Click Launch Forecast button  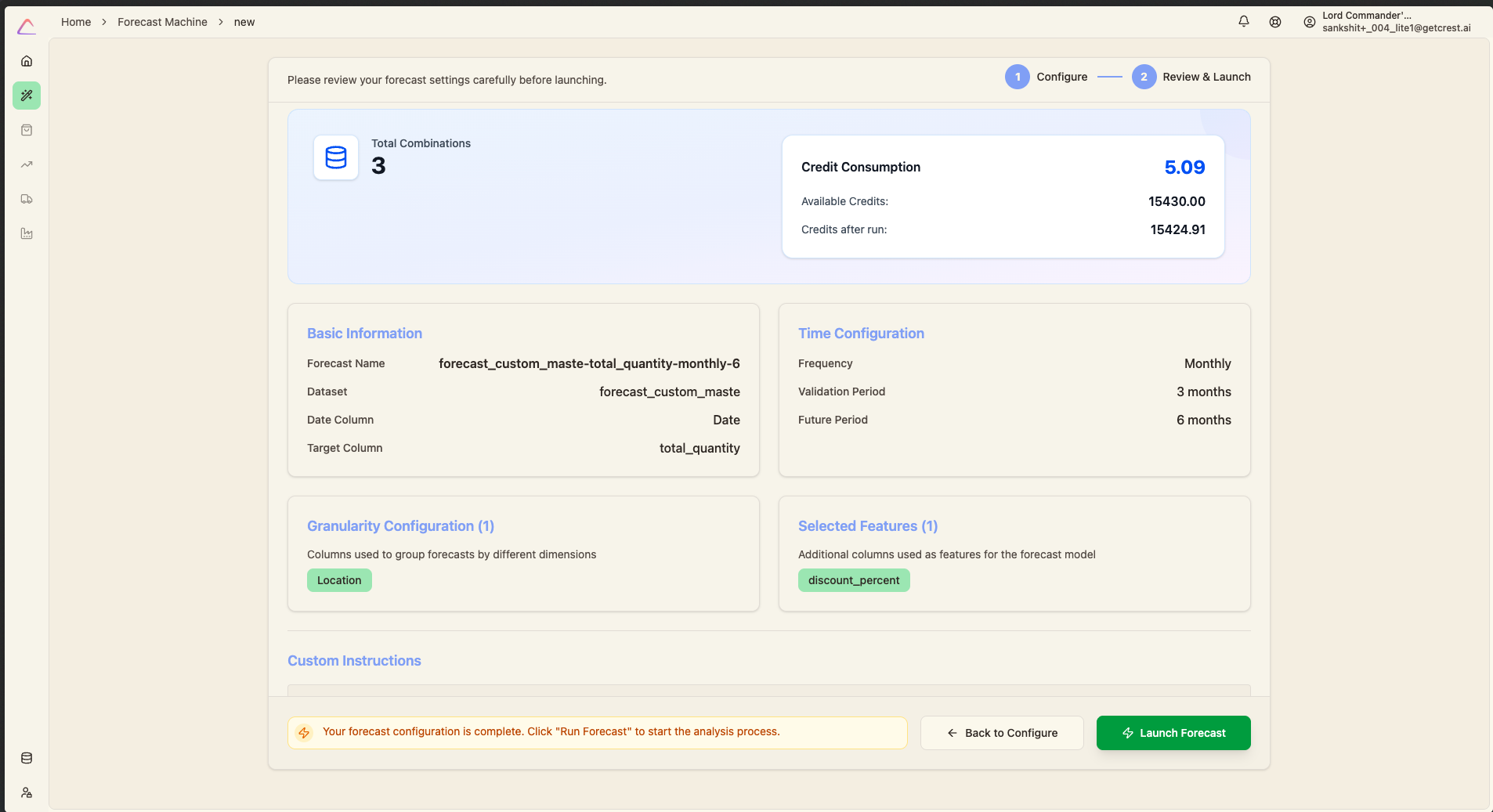[x=1173, y=733]
